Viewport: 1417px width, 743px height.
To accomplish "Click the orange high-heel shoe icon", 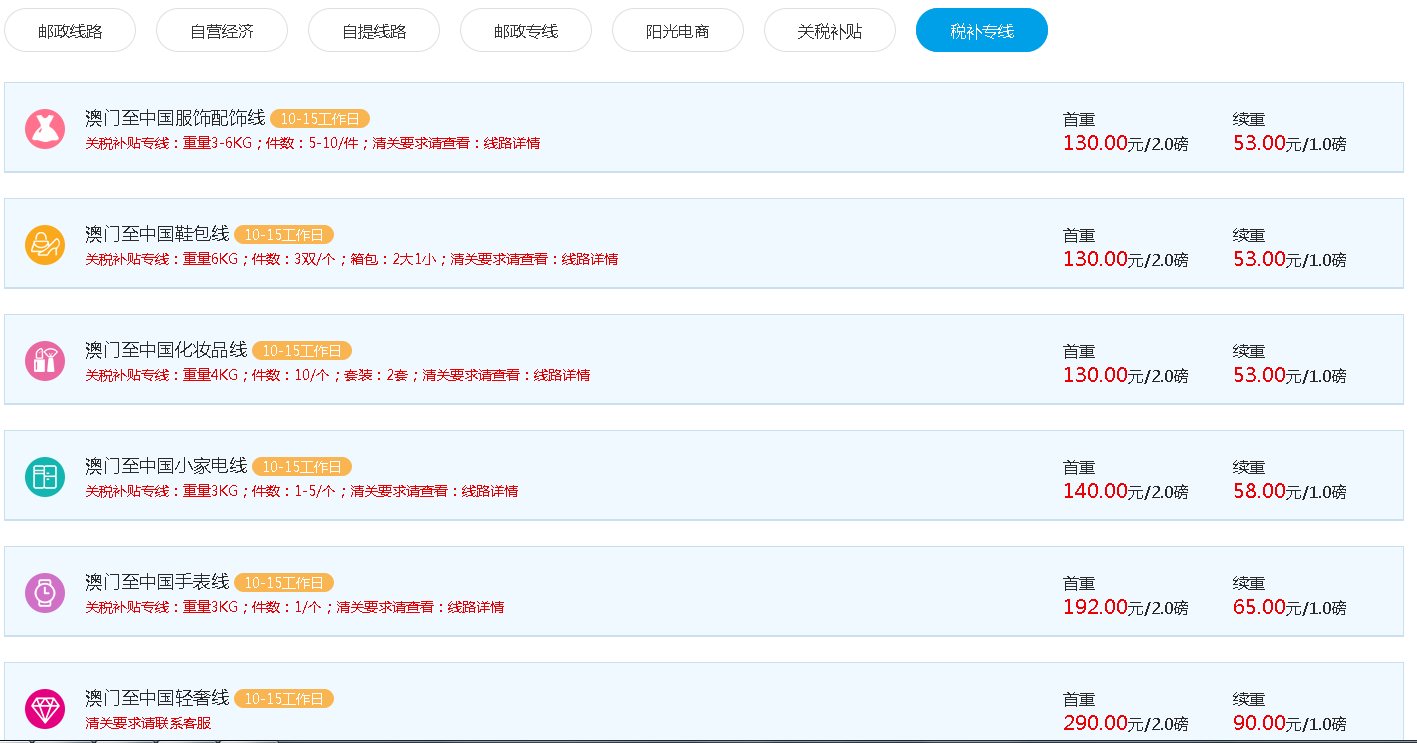I will click(45, 245).
